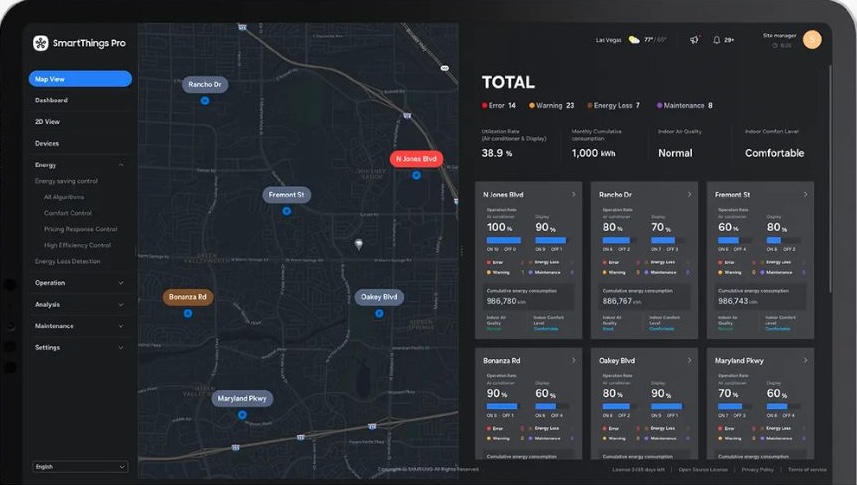
Task: Click the 1,000 kWh monthly consumption value
Action: 594,153
